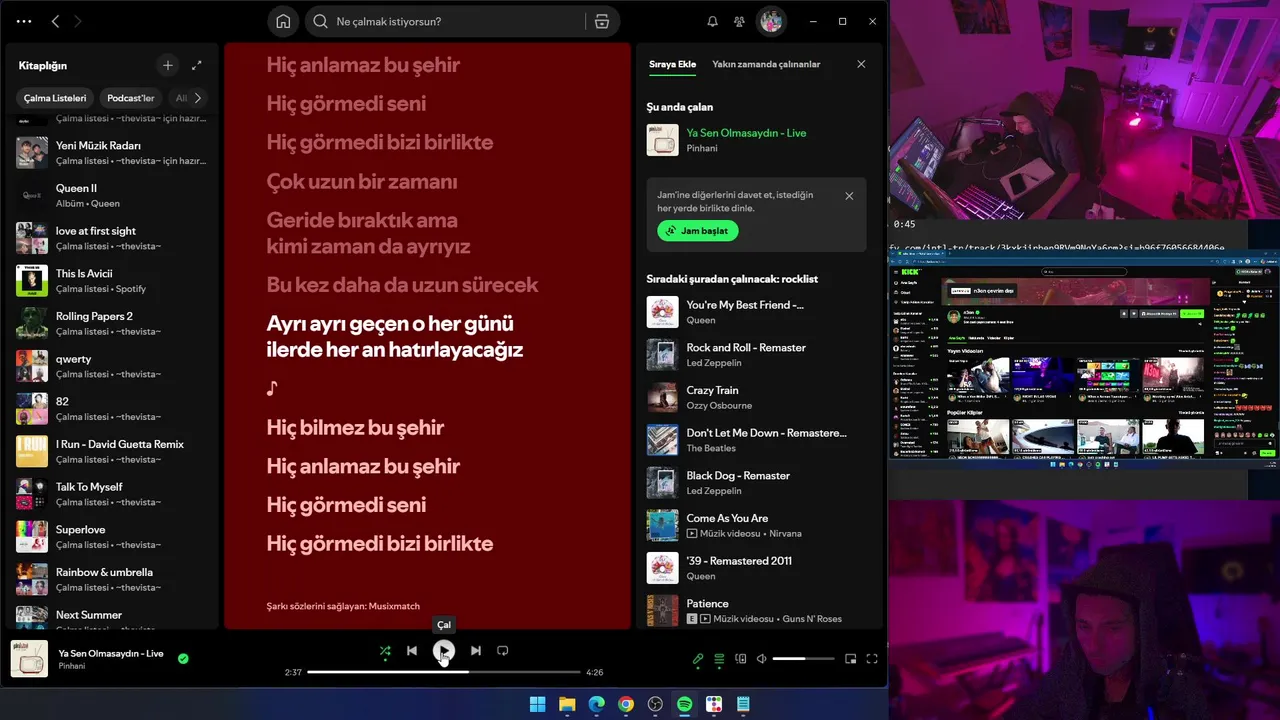Open the notifications bell

point(712,21)
